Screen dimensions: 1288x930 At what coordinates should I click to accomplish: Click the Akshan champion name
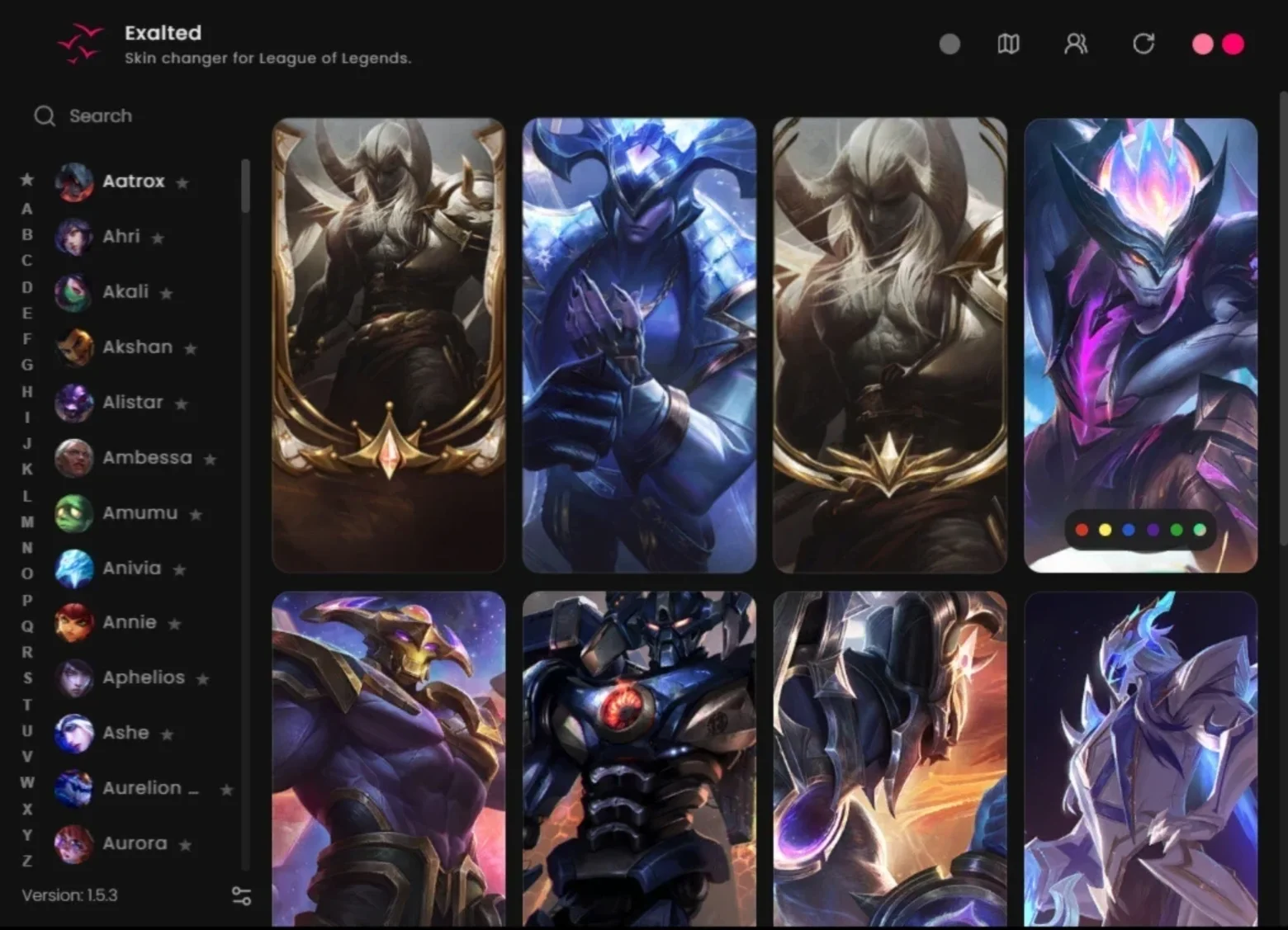(138, 347)
